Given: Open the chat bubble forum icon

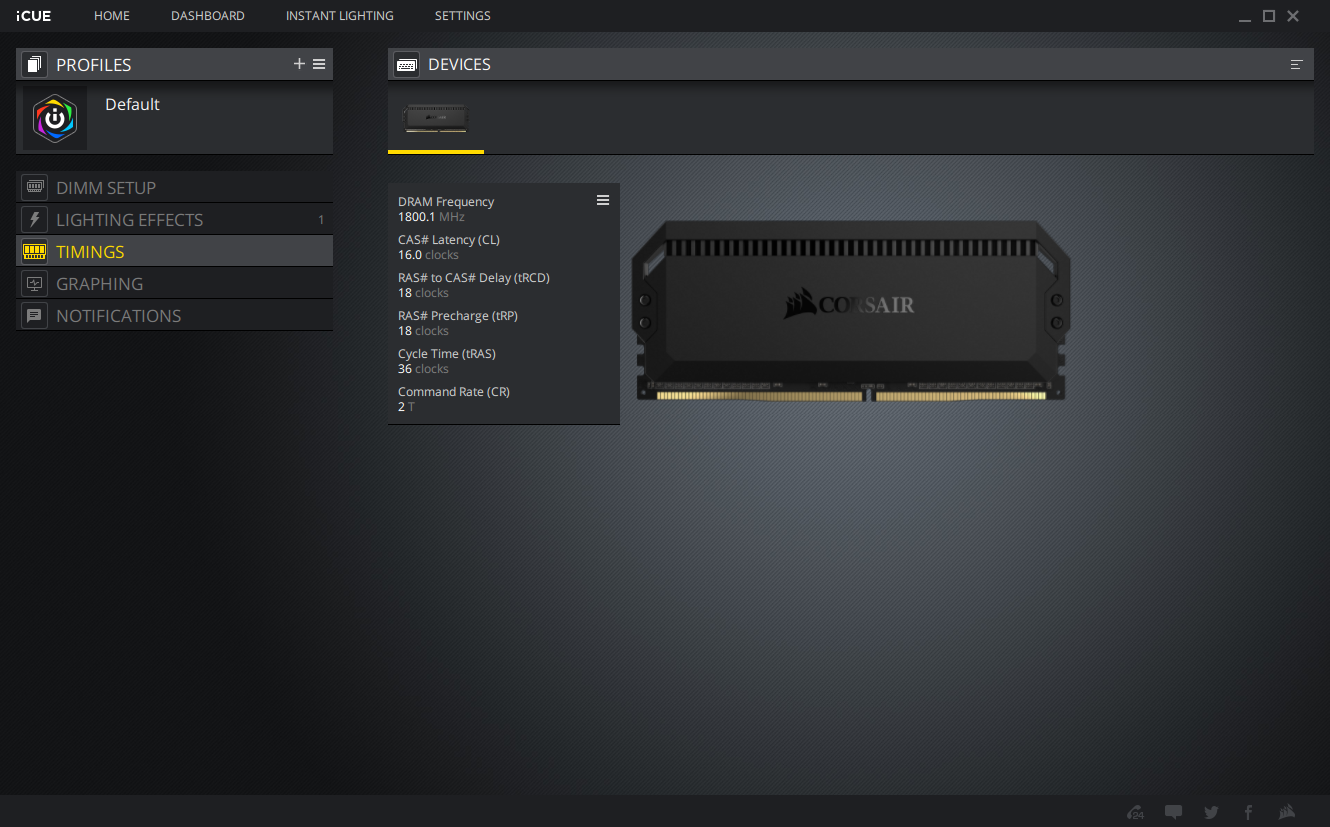Looking at the screenshot, I should click(x=1174, y=812).
